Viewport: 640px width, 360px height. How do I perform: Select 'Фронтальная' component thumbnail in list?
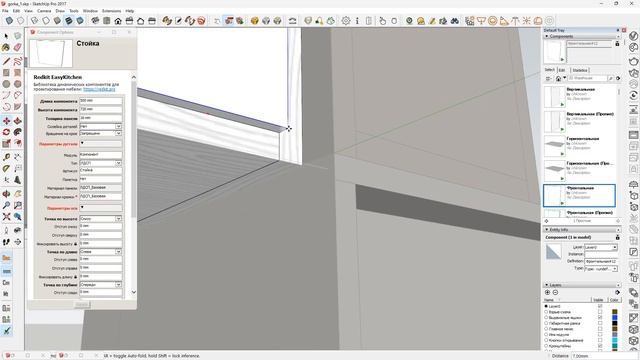[554, 196]
